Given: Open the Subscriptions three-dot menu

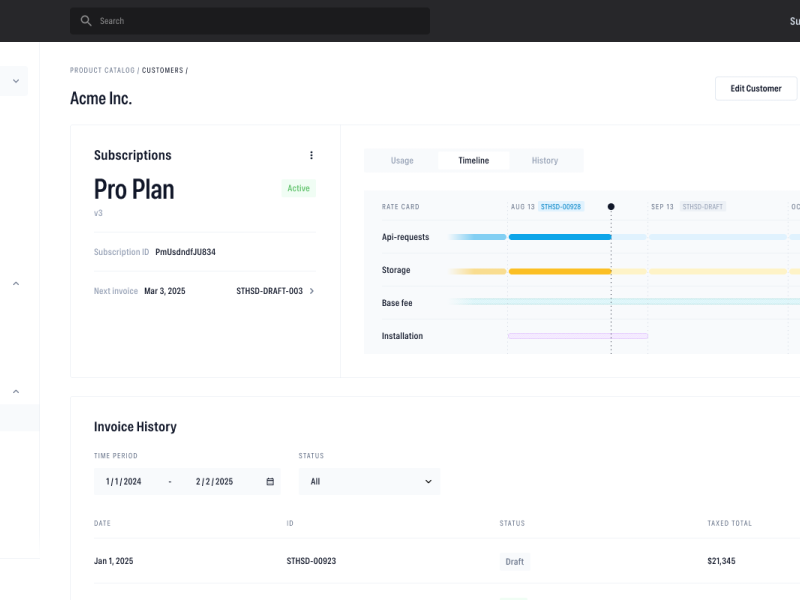Looking at the screenshot, I should [x=311, y=155].
